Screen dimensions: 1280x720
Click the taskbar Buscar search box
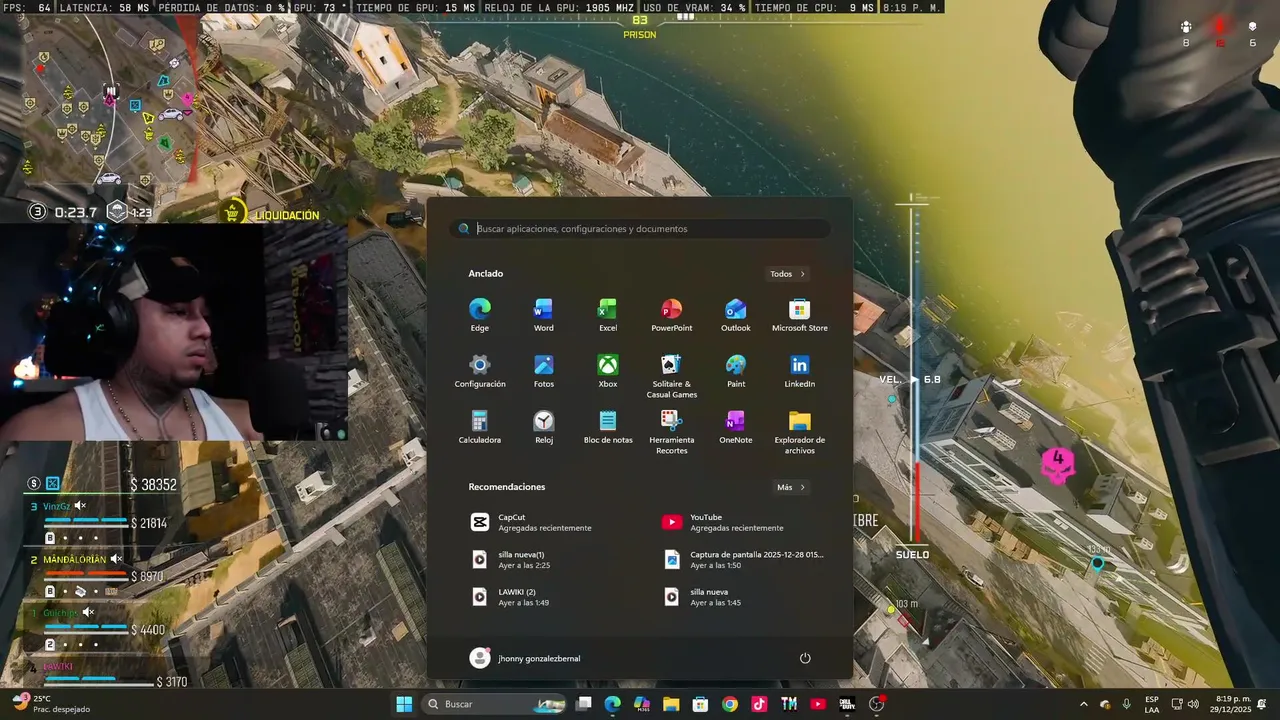click(x=494, y=704)
